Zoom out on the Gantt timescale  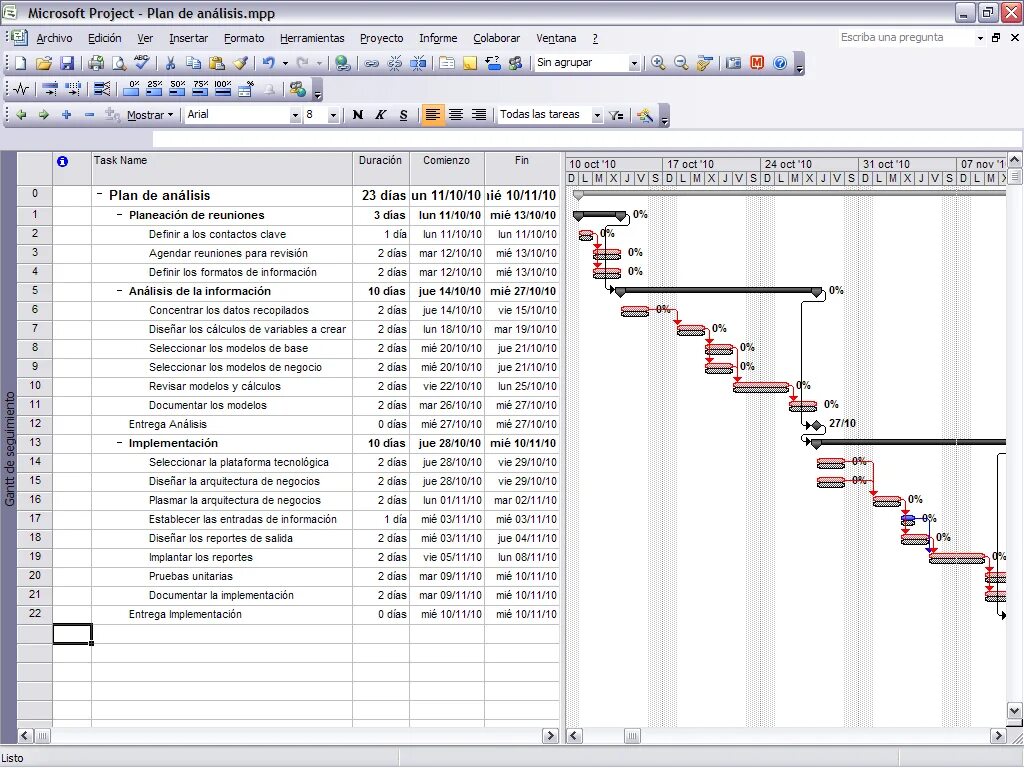pos(681,63)
